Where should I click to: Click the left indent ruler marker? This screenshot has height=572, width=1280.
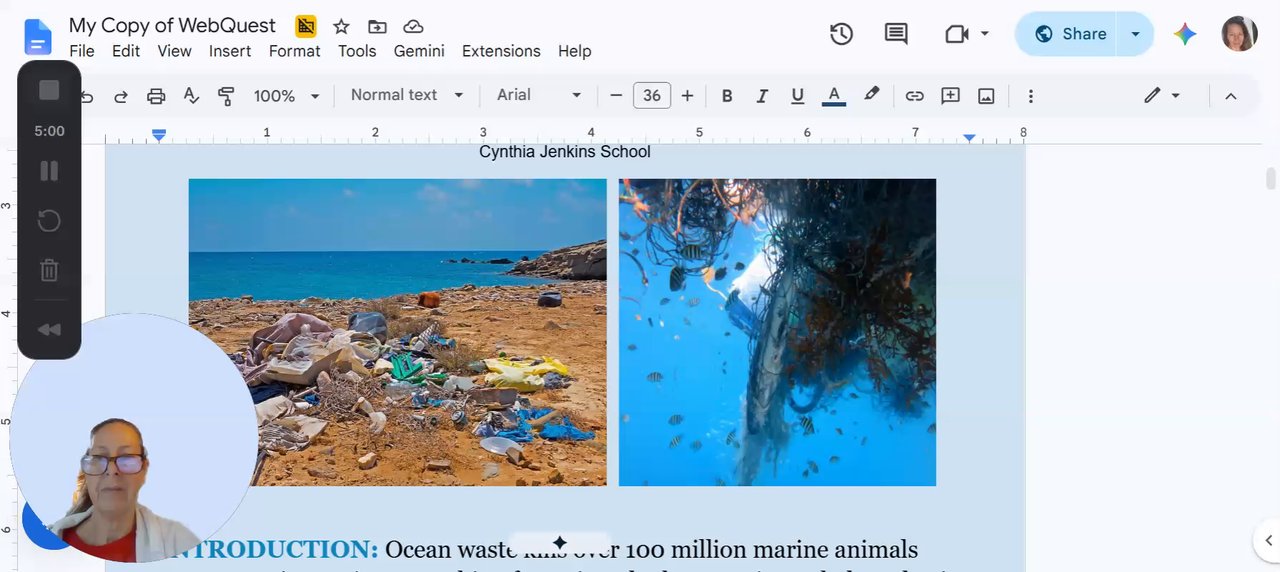click(158, 135)
